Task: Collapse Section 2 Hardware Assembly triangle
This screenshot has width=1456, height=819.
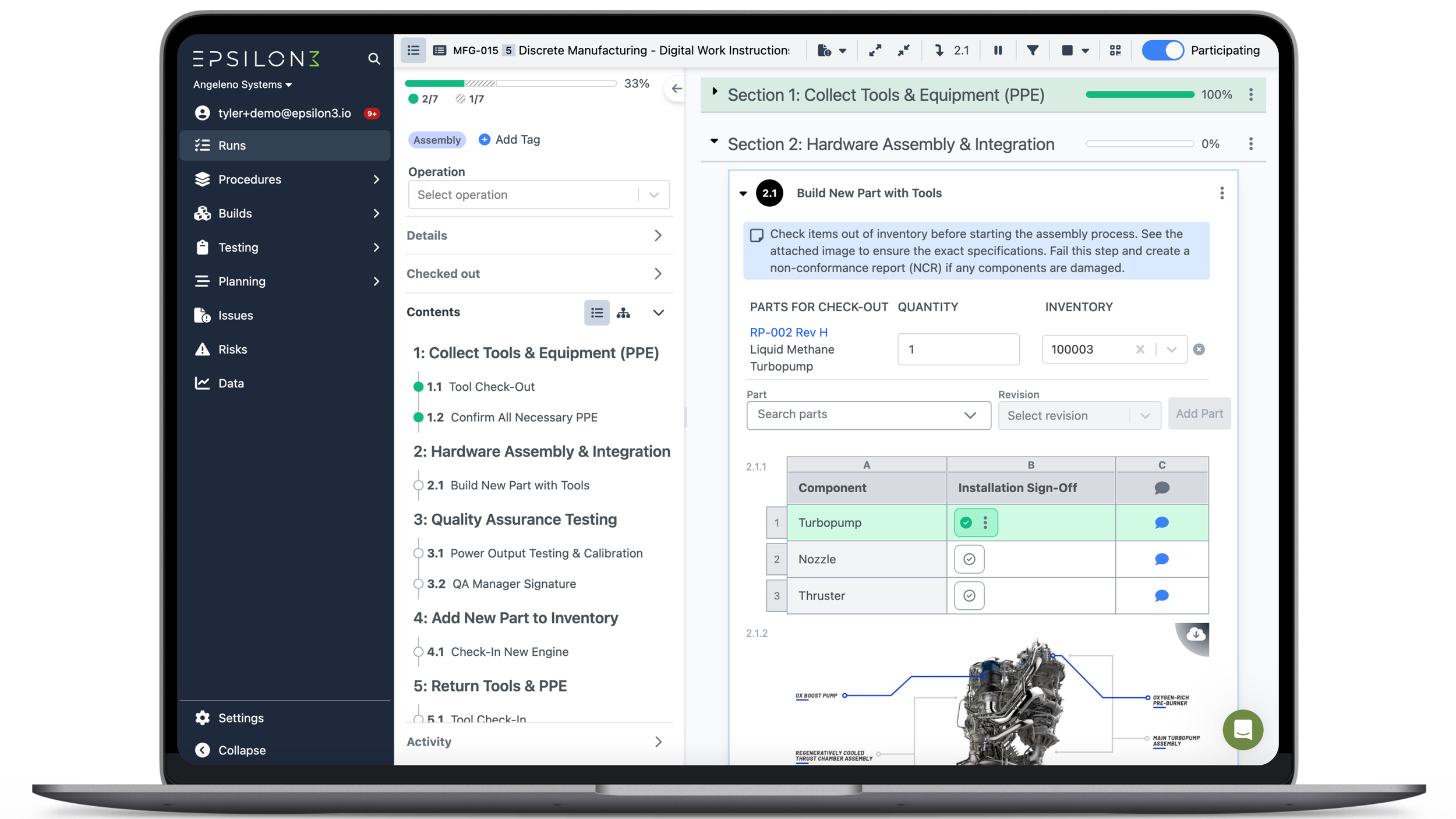Action: [x=714, y=142]
